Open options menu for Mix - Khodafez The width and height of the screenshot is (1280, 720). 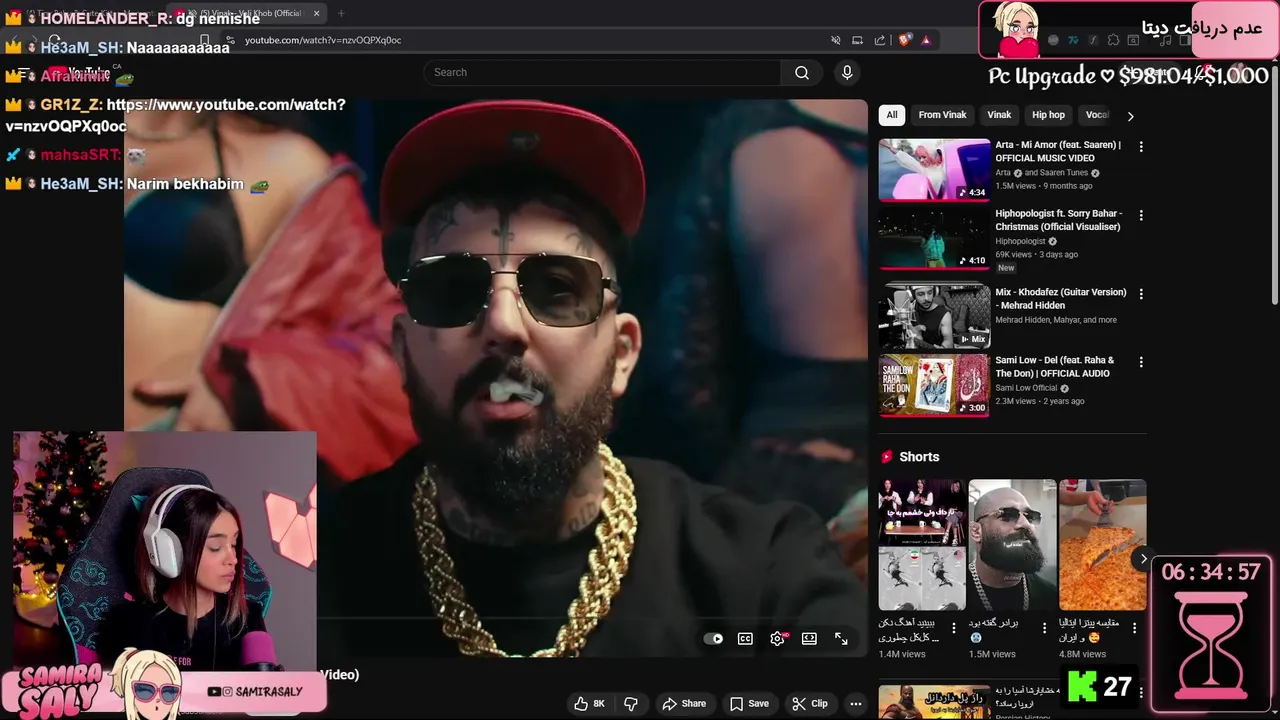point(1141,294)
